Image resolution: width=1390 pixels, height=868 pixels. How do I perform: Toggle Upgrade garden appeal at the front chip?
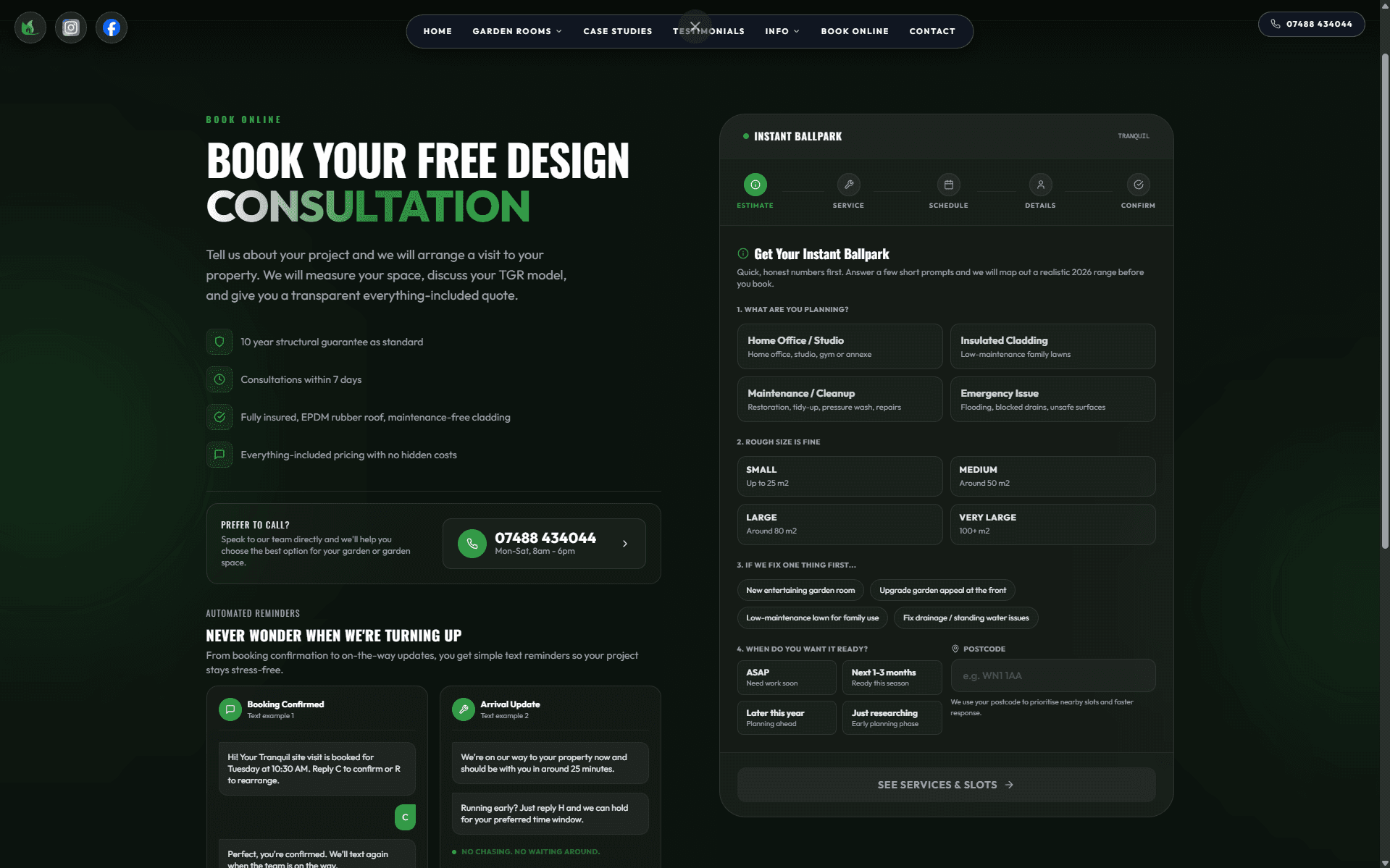coord(942,590)
